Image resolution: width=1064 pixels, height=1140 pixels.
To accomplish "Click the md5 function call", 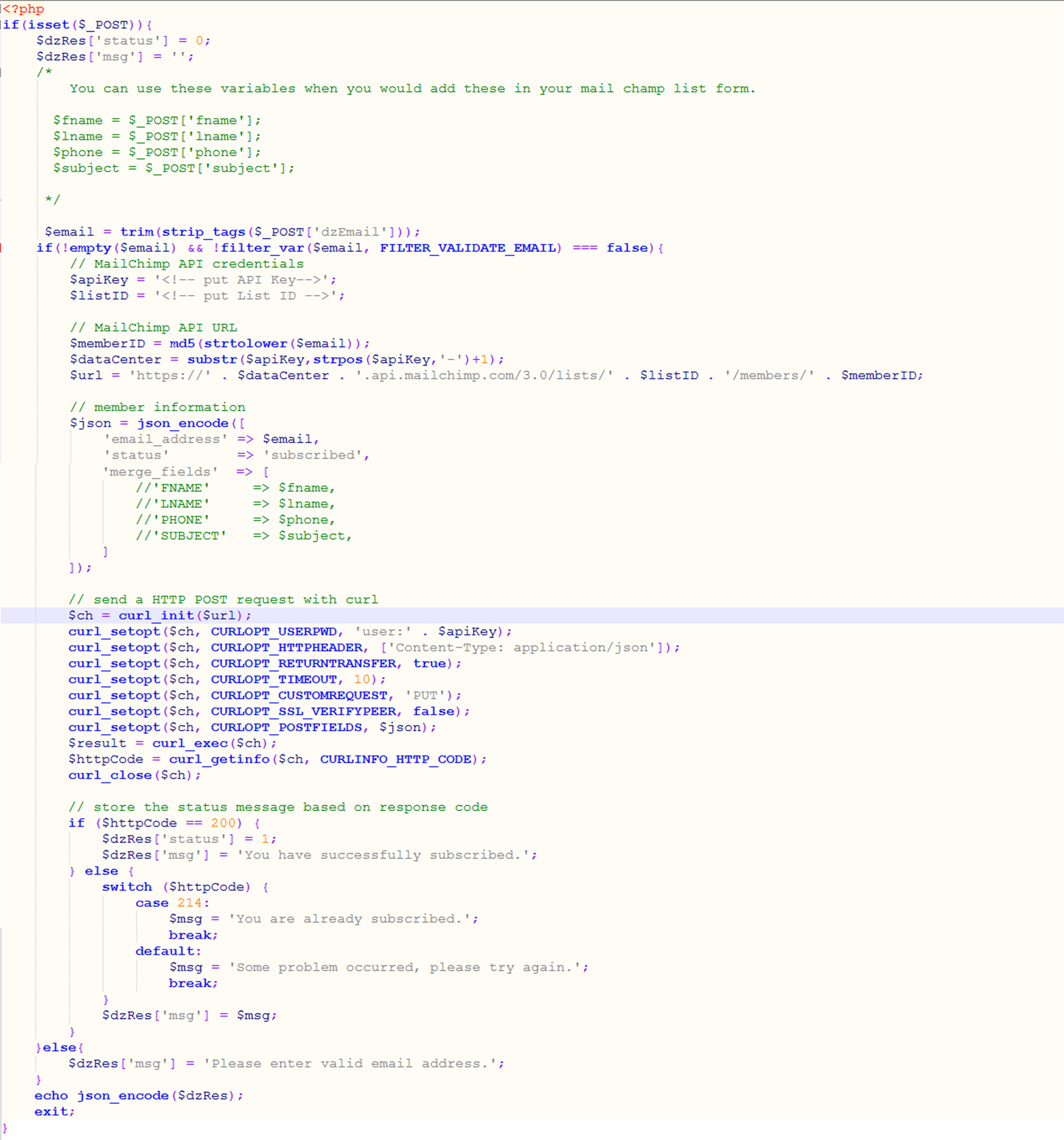I will (182, 343).
